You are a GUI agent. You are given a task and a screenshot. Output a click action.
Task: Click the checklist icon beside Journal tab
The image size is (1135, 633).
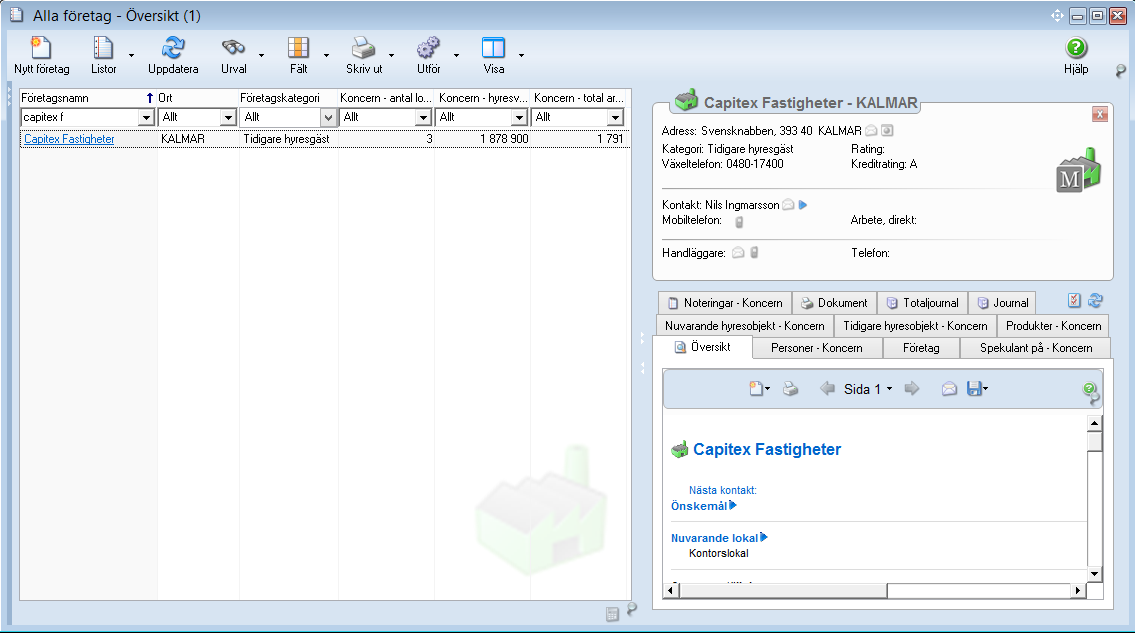[1074, 301]
